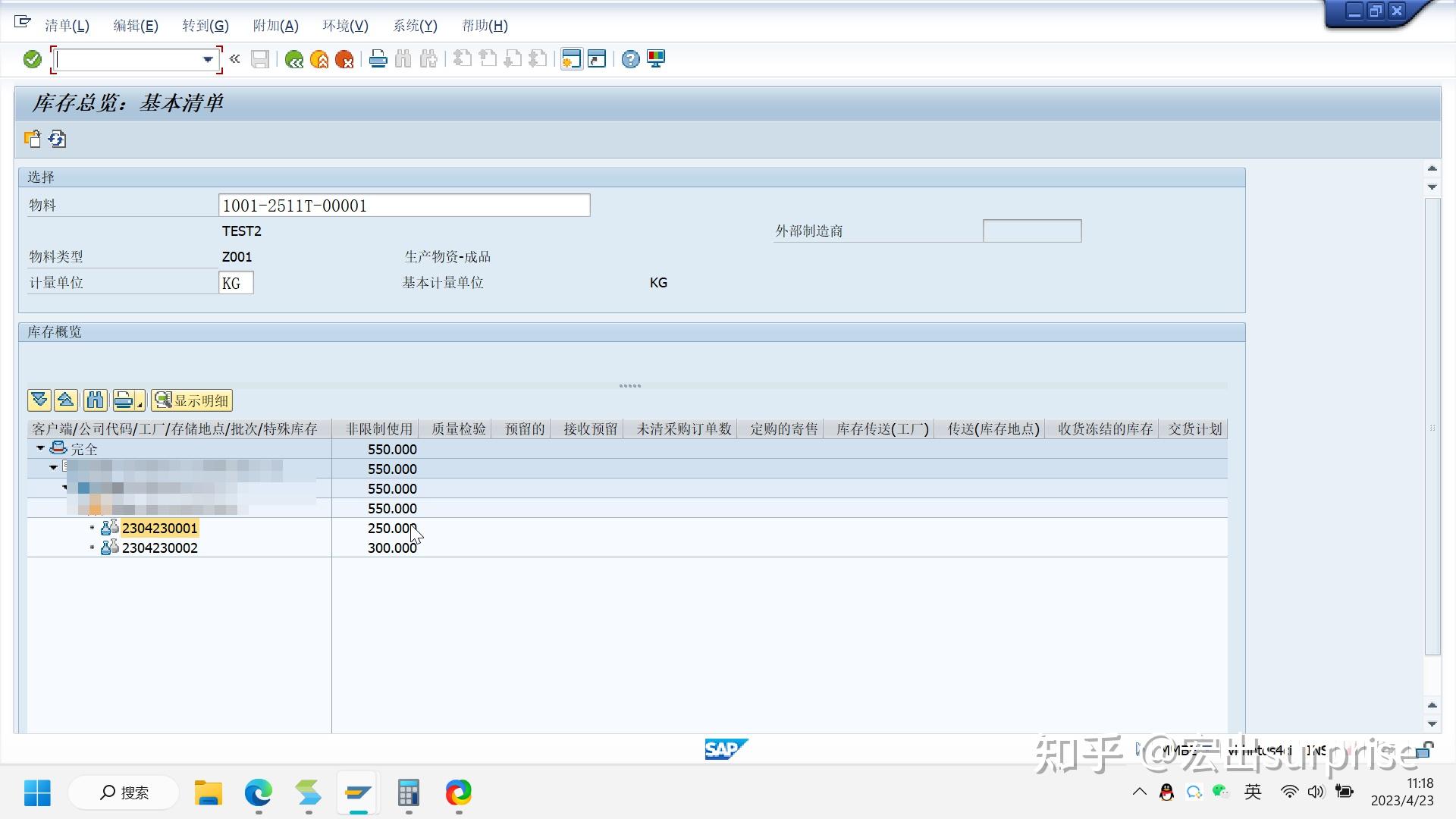
Task: Open SAP Help via the question mark icon
Action: (629, 59)
